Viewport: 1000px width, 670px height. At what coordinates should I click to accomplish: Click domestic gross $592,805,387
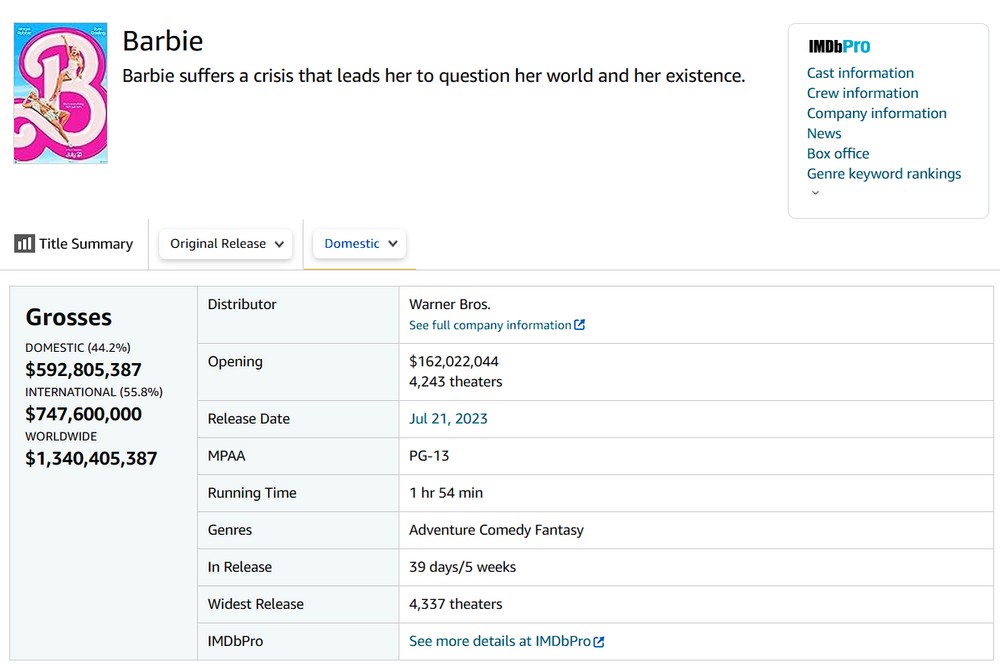(83, 370)
